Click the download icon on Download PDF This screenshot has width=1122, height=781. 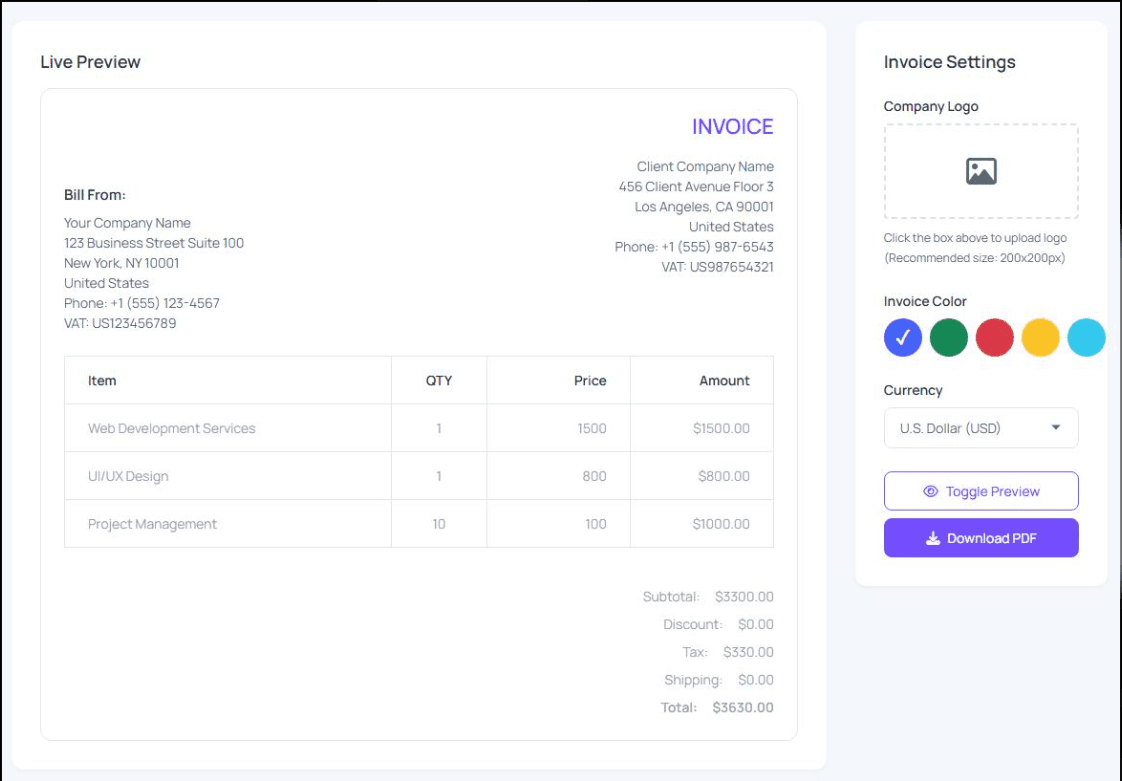point(932,538)
